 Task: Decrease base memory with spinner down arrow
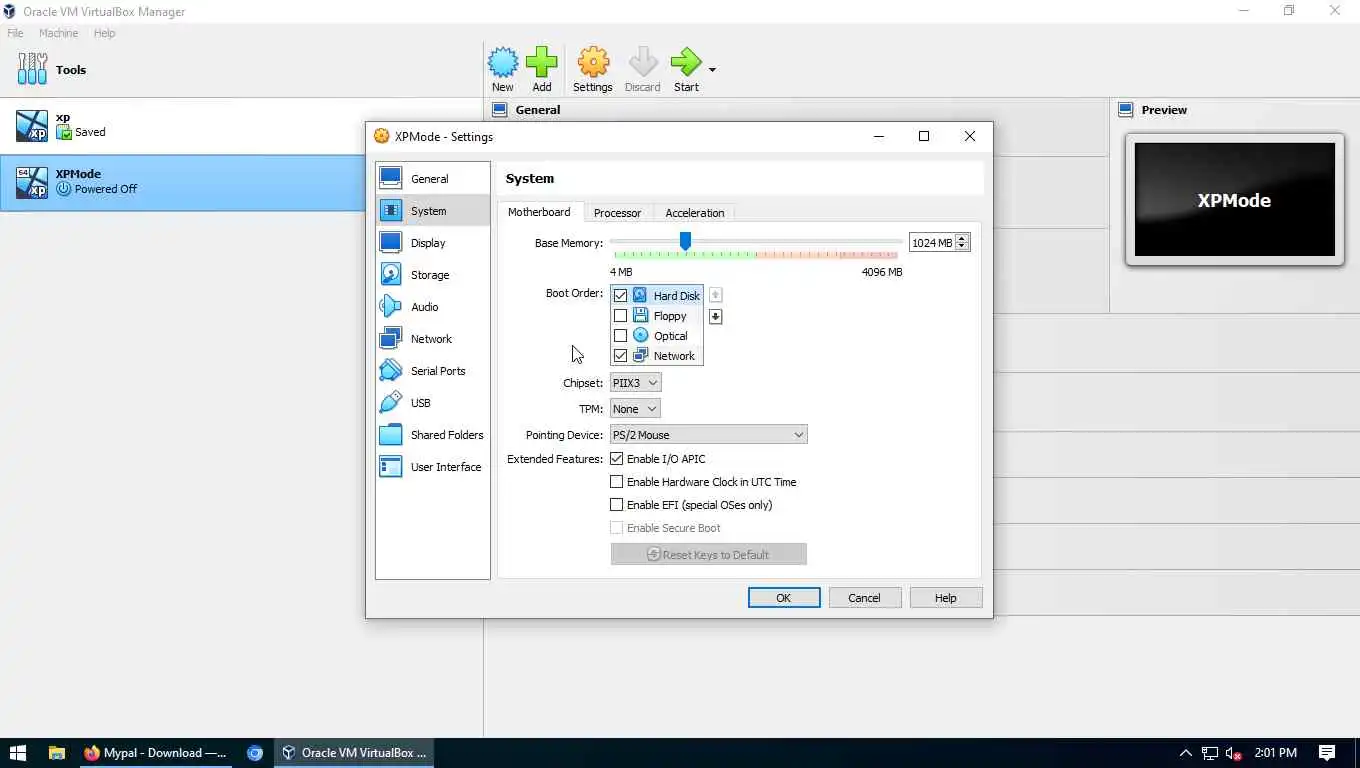[x=962, y=247]
